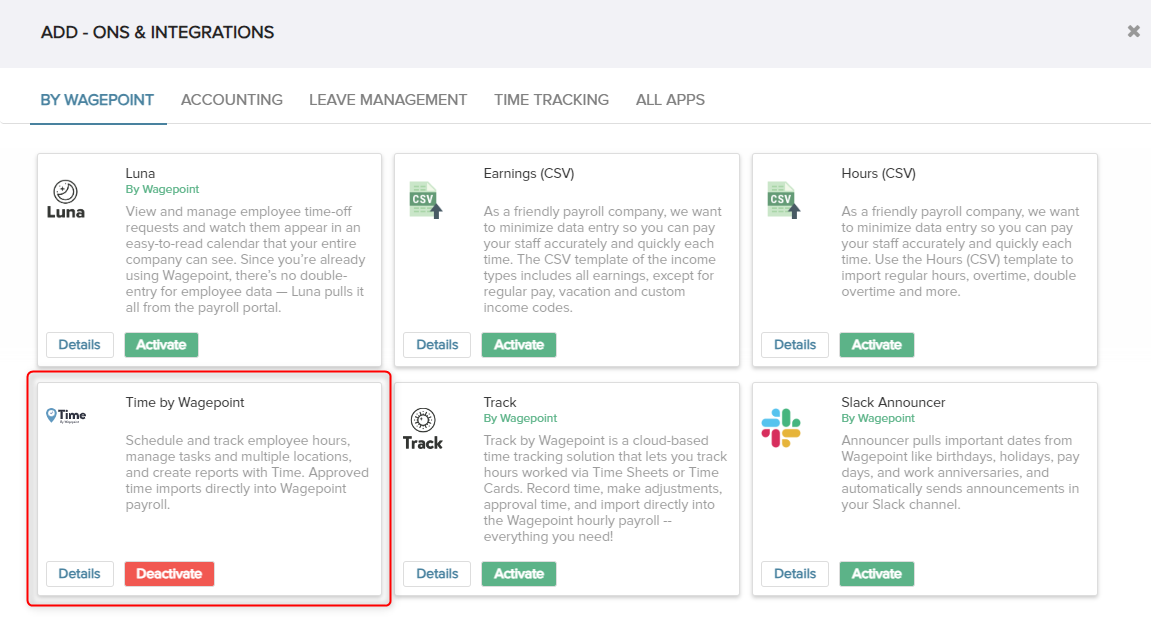View Details for Hours (CSV)
Image resolution: width=1151 pixels, height=622 pixels.
794,344
